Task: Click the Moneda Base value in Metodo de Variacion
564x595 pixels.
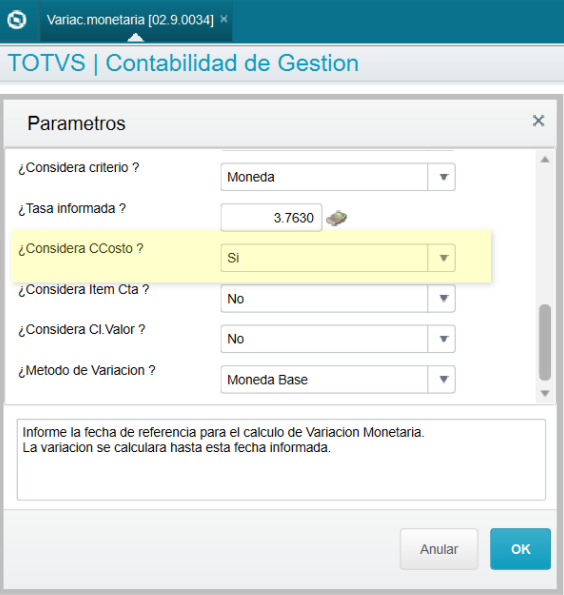Action: tap(267, 380)
